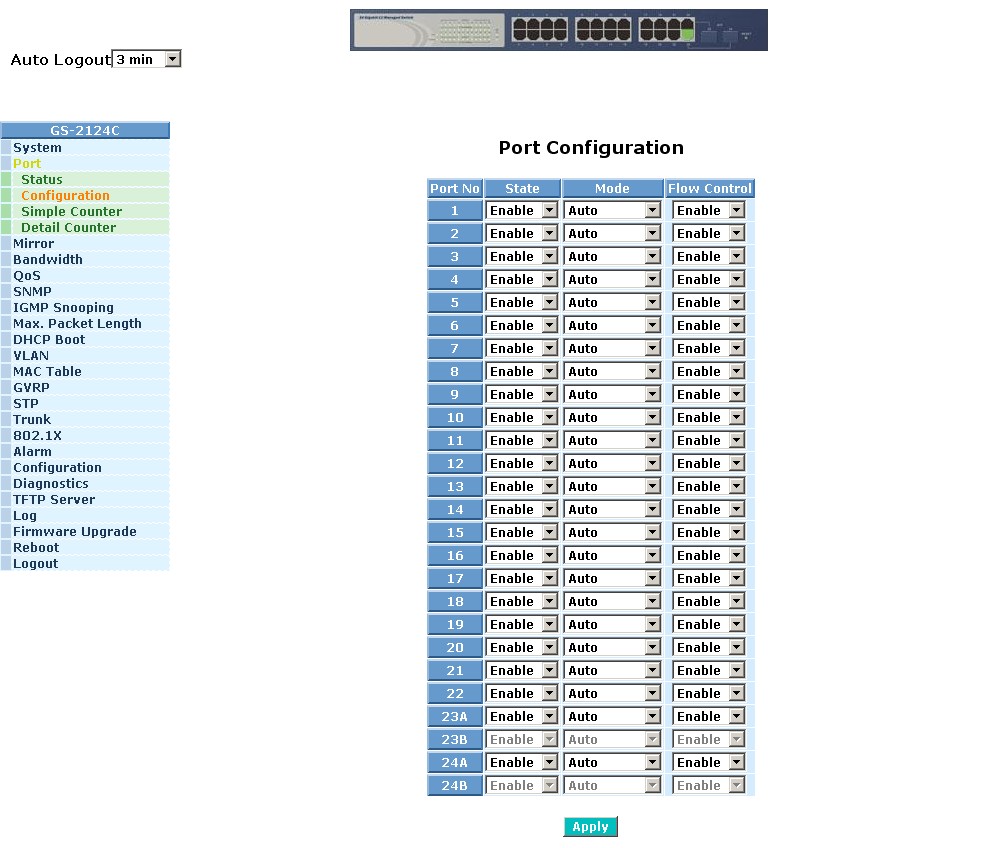Viewport: 1006px width, 848px height.
Task: Open SNMP settings
Action: [32, 292]
